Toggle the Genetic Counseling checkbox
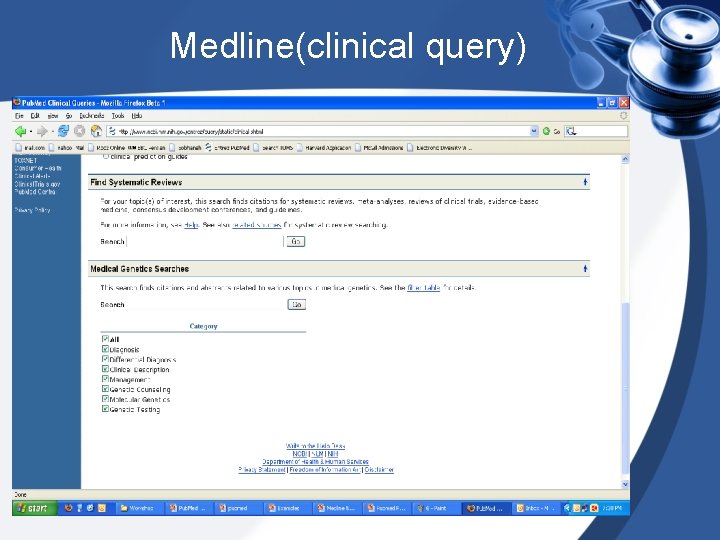Screen dimensions: 720x540 pyautogui.click(x=105, y=389)
